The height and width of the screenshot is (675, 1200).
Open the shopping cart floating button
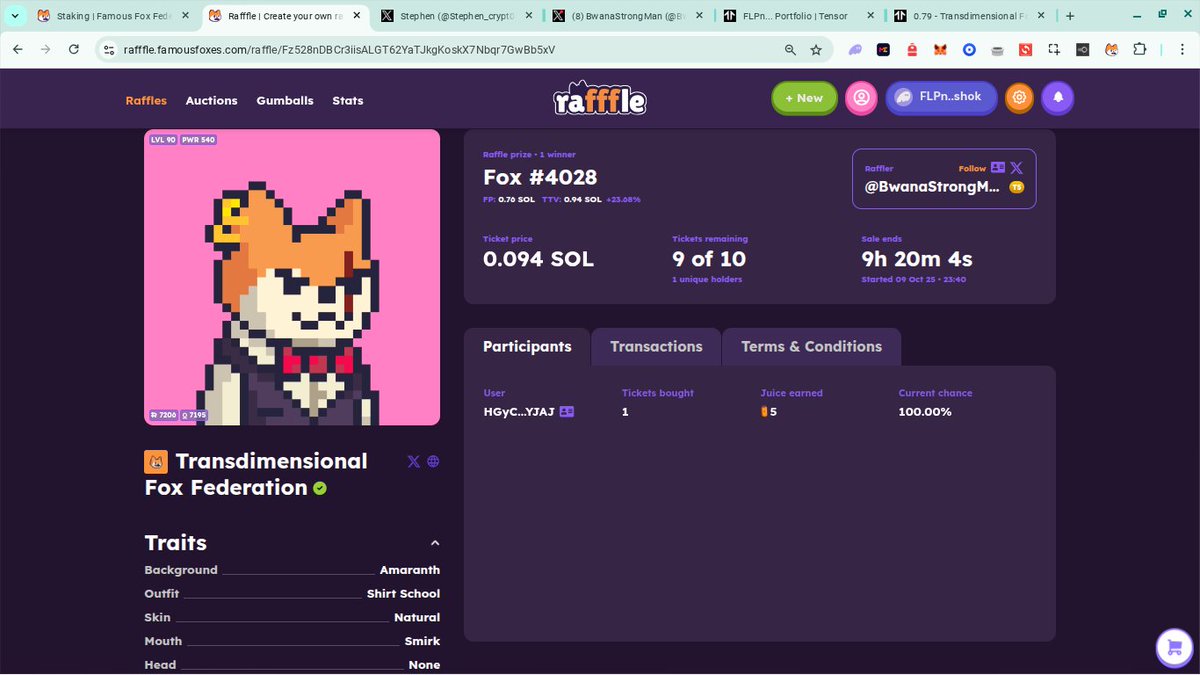point(1174,648)
